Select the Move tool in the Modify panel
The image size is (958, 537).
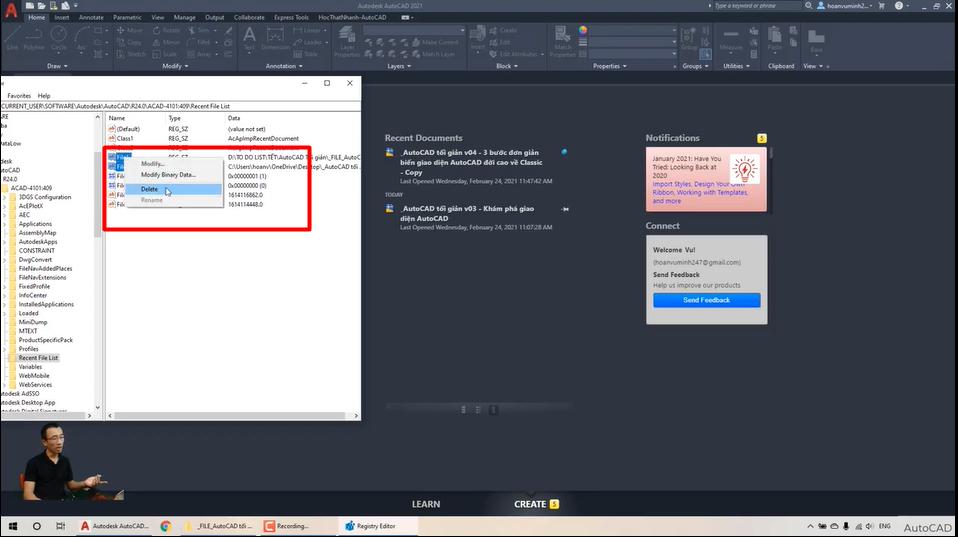click(x=129, y=30)
